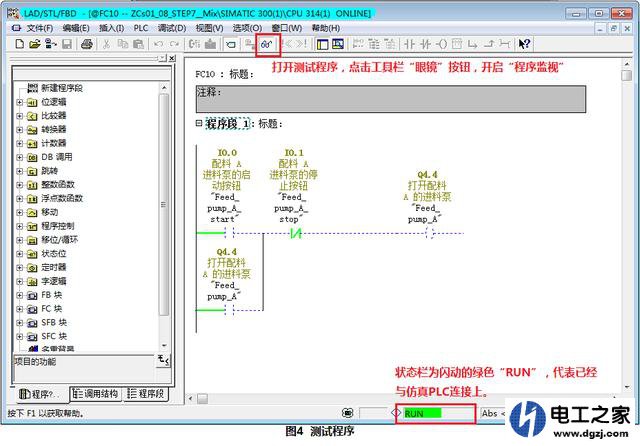The image size is (640, 446).
Task: Click the Redo arrow icon
Action: [174, 44]
